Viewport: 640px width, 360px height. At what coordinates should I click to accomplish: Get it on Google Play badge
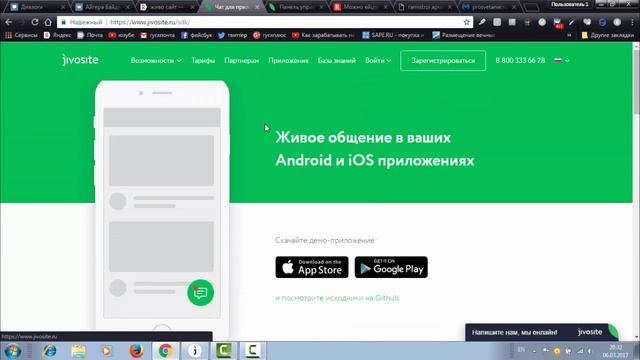[x=391, y=267]
